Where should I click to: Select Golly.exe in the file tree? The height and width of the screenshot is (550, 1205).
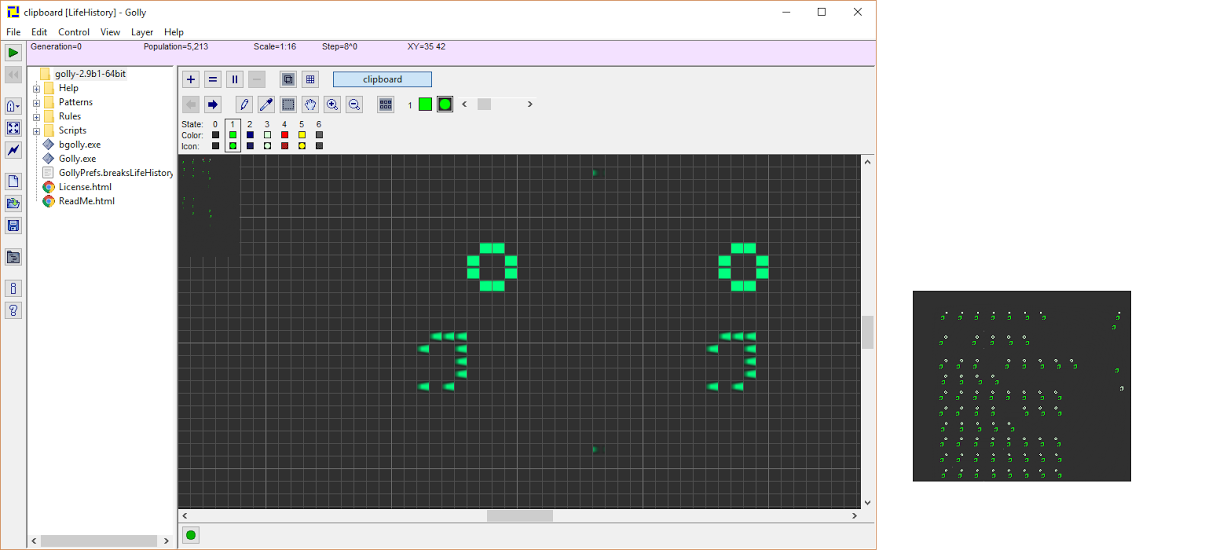[77, 159]
